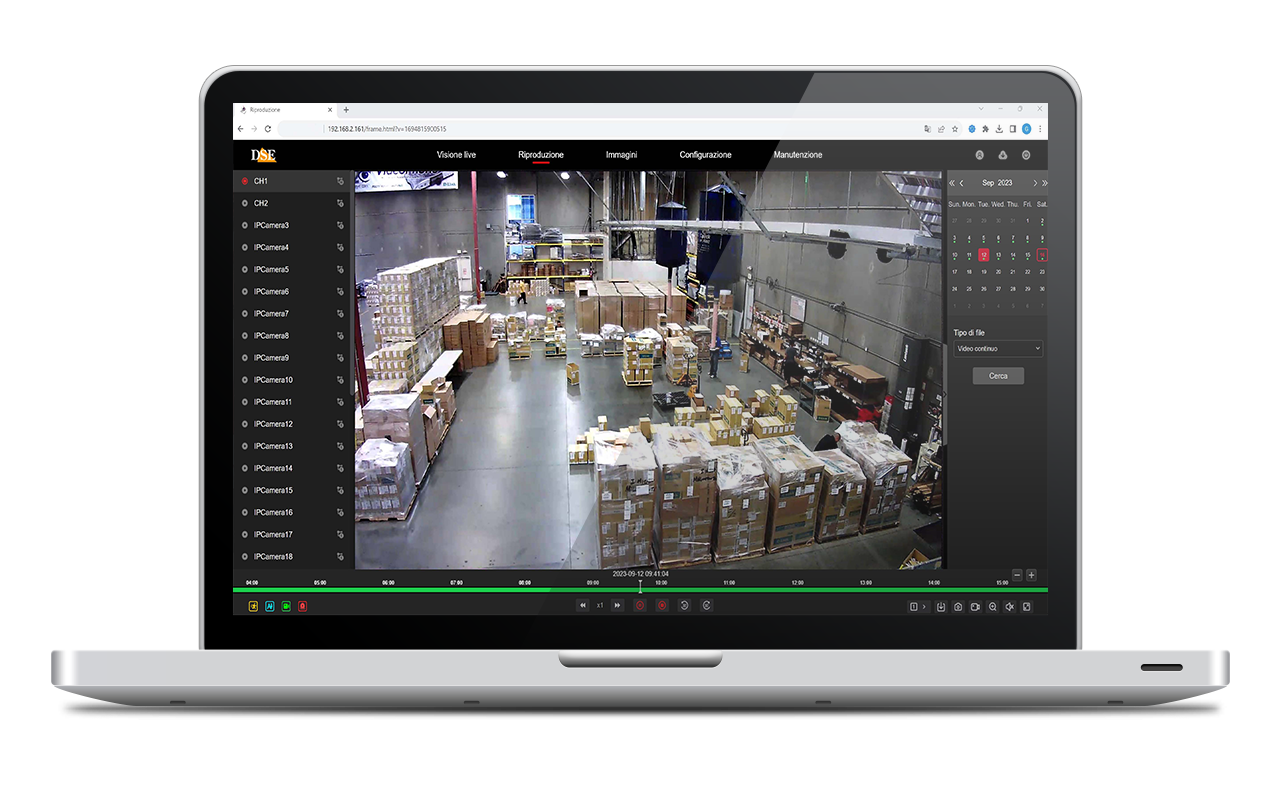Open the Tipo di file dropdown
Viewport: 1280px width, 800px height.
tap(997, 348)
